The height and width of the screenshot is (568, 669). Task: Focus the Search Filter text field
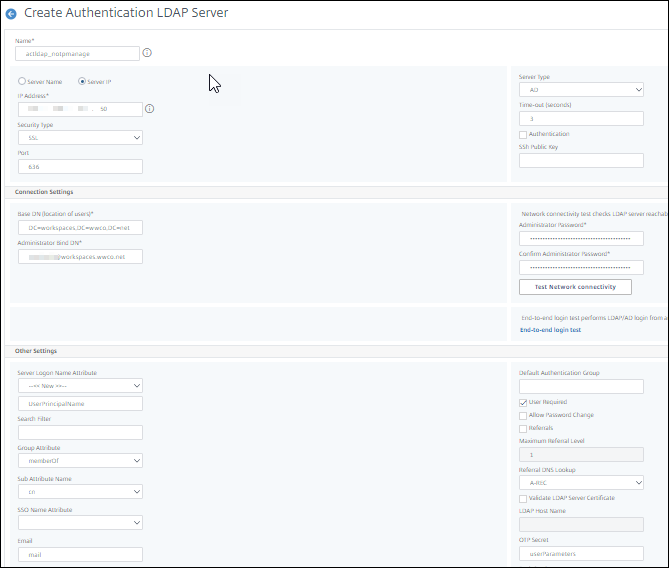click(x=80, y=433)
